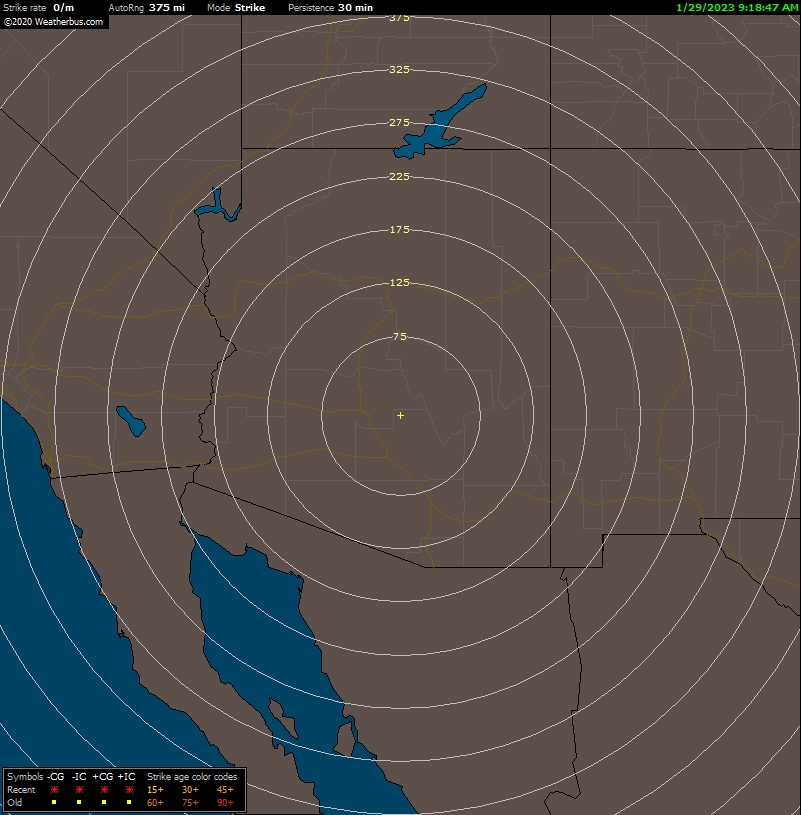
Task: Click the Mode value Strike
Action: (x=250, y=7)
